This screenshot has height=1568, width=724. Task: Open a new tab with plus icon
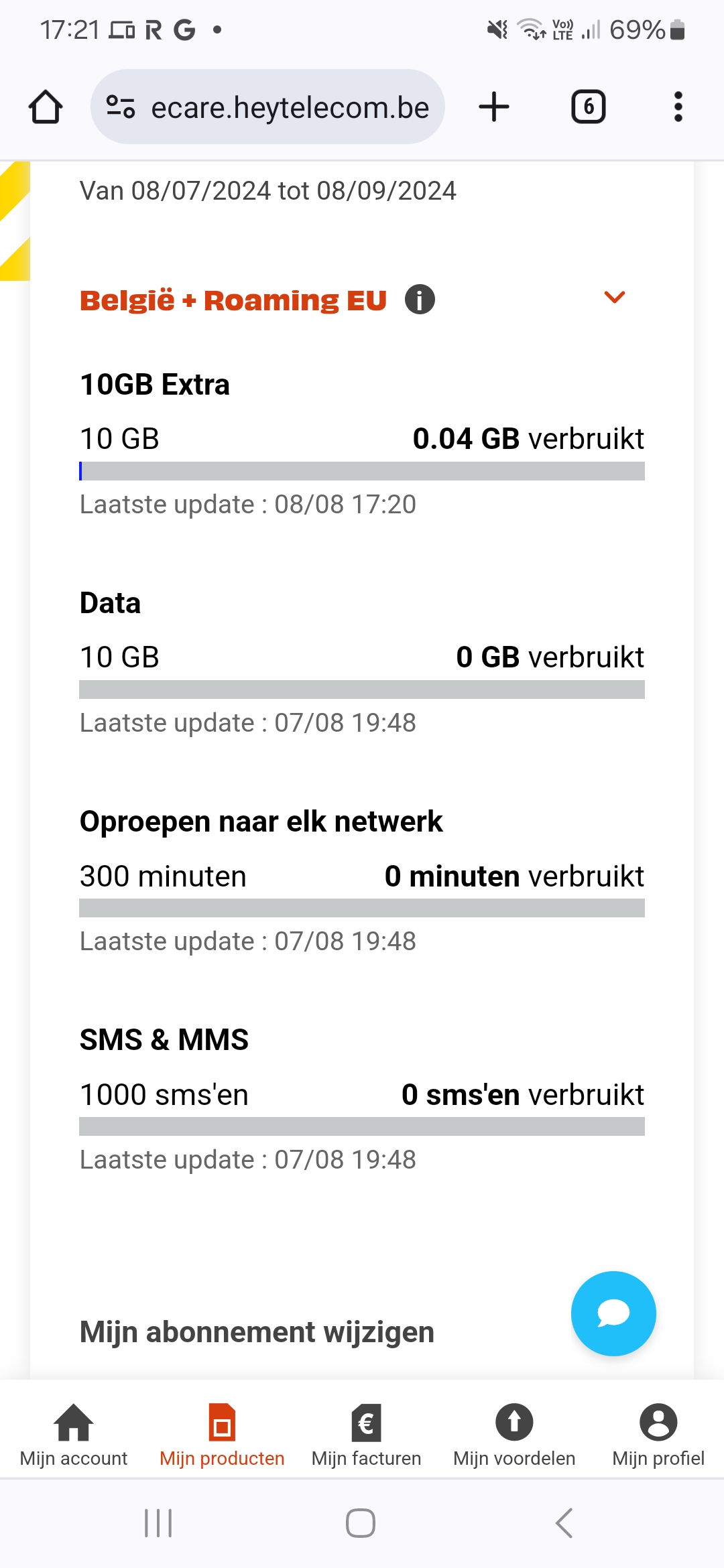coord(494,107)
